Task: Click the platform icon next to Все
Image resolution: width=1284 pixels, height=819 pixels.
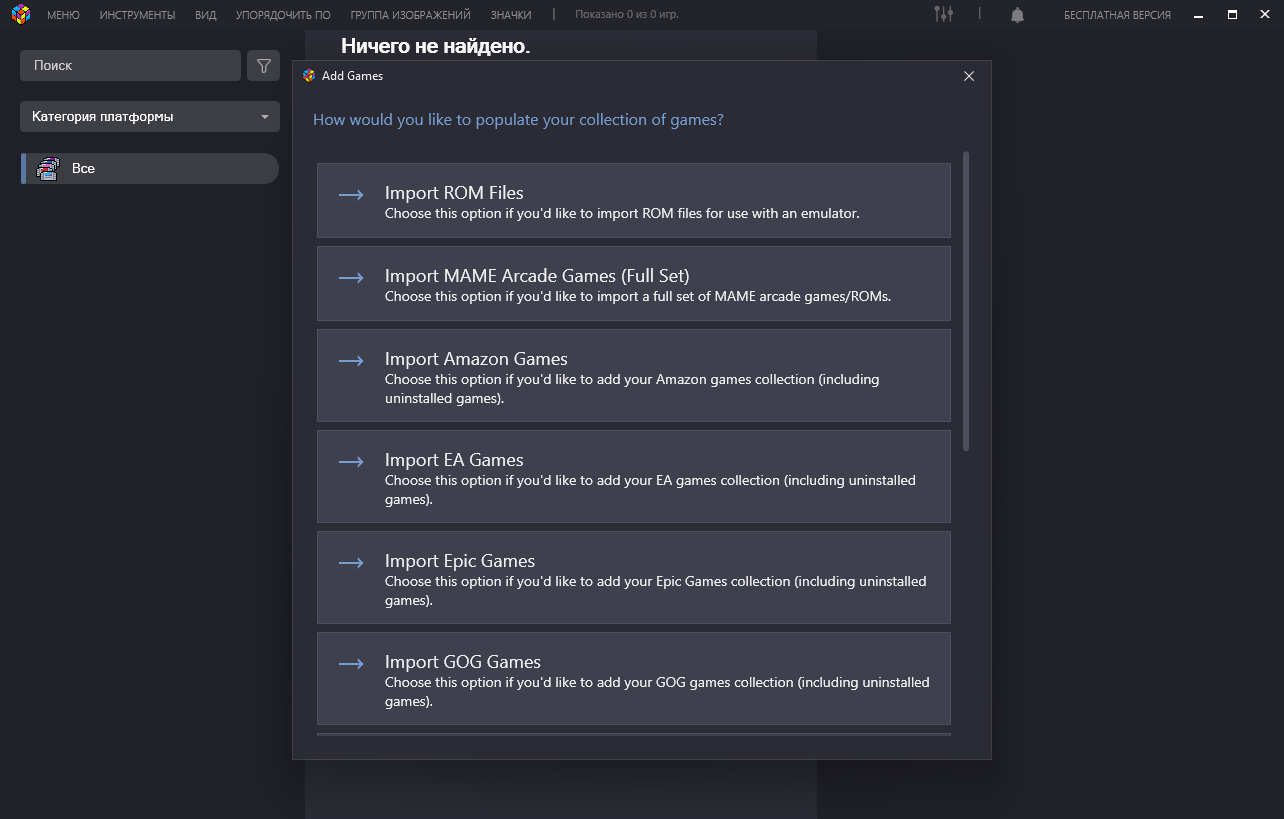Action: (x=48, y=169)
